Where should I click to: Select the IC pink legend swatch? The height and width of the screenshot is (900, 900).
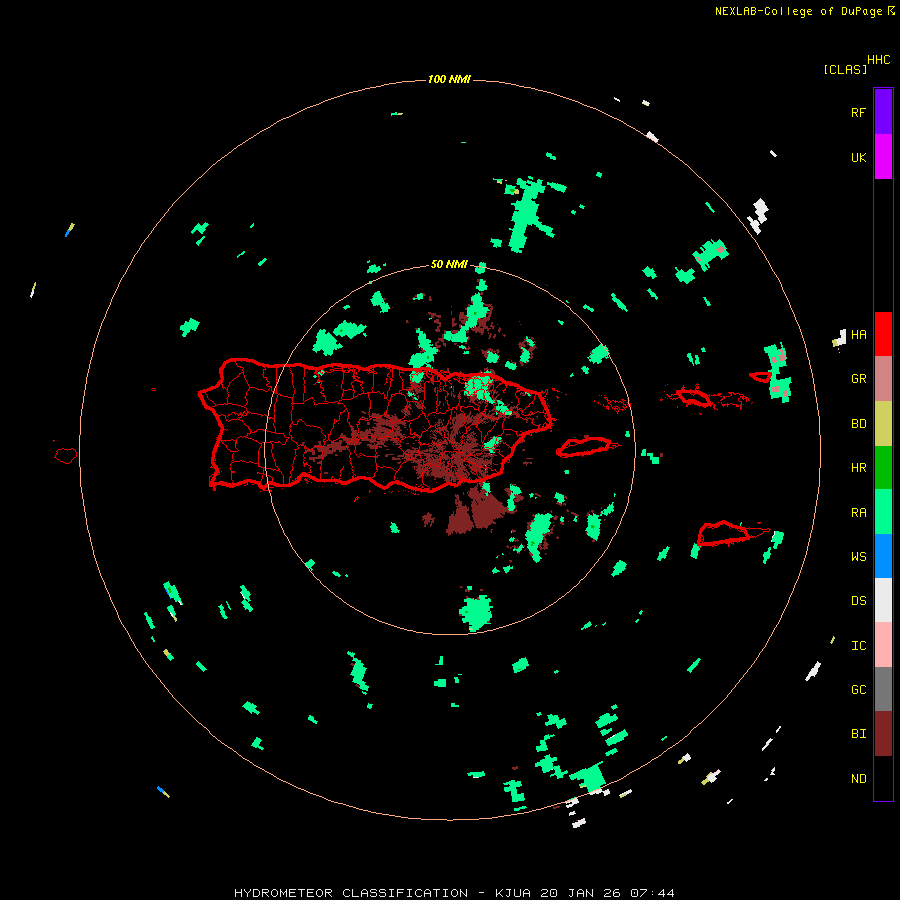(883, 645)
